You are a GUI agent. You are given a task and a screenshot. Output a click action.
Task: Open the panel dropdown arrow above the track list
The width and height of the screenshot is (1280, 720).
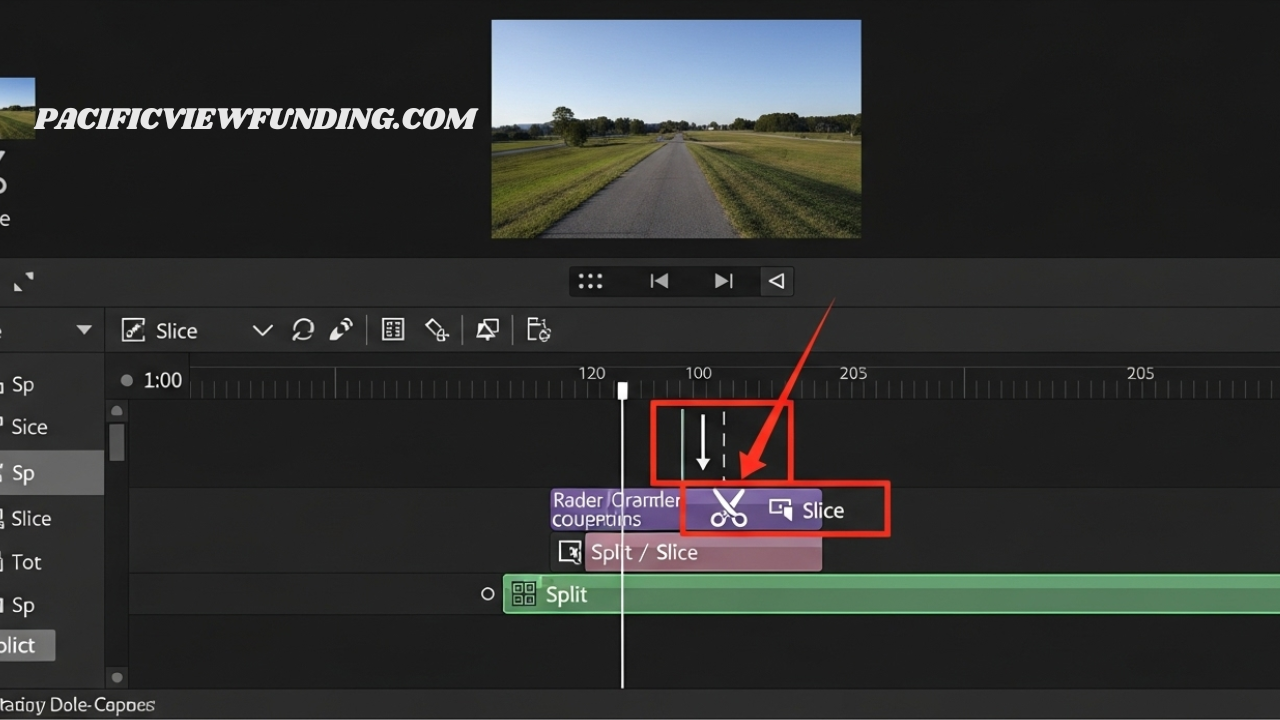85,330
